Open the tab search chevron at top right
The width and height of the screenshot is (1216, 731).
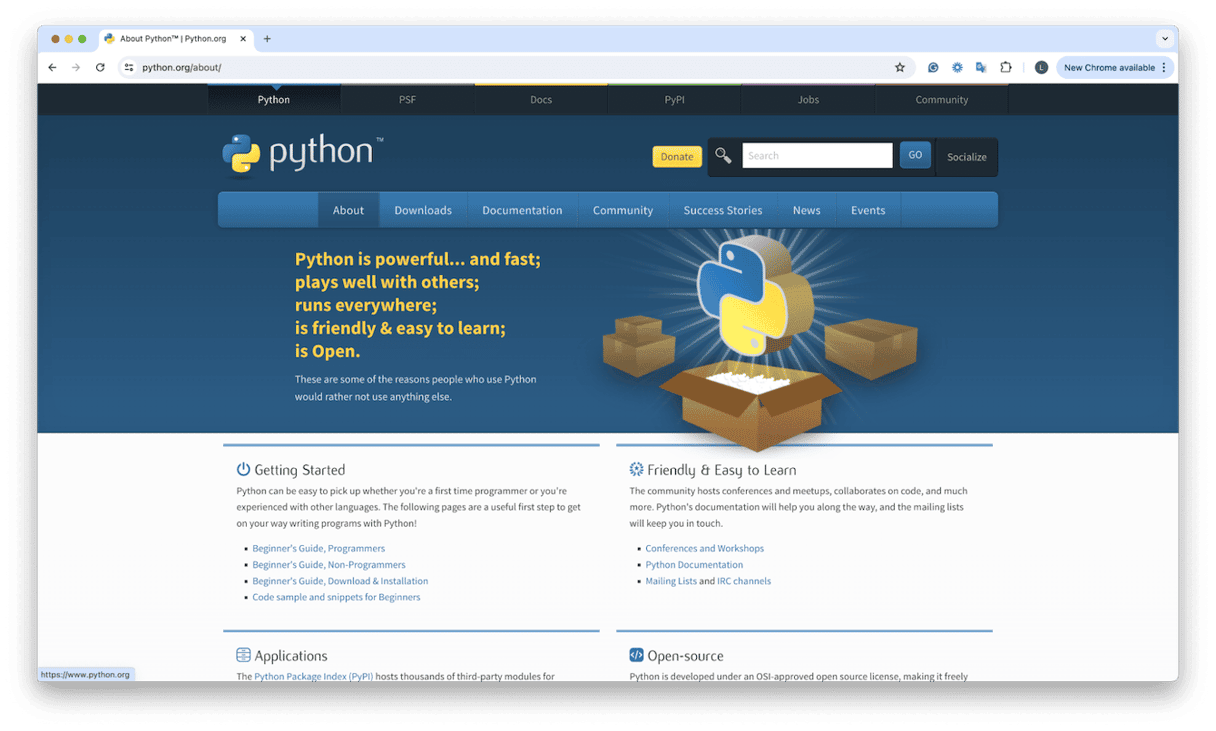(x=1167, y=39)
